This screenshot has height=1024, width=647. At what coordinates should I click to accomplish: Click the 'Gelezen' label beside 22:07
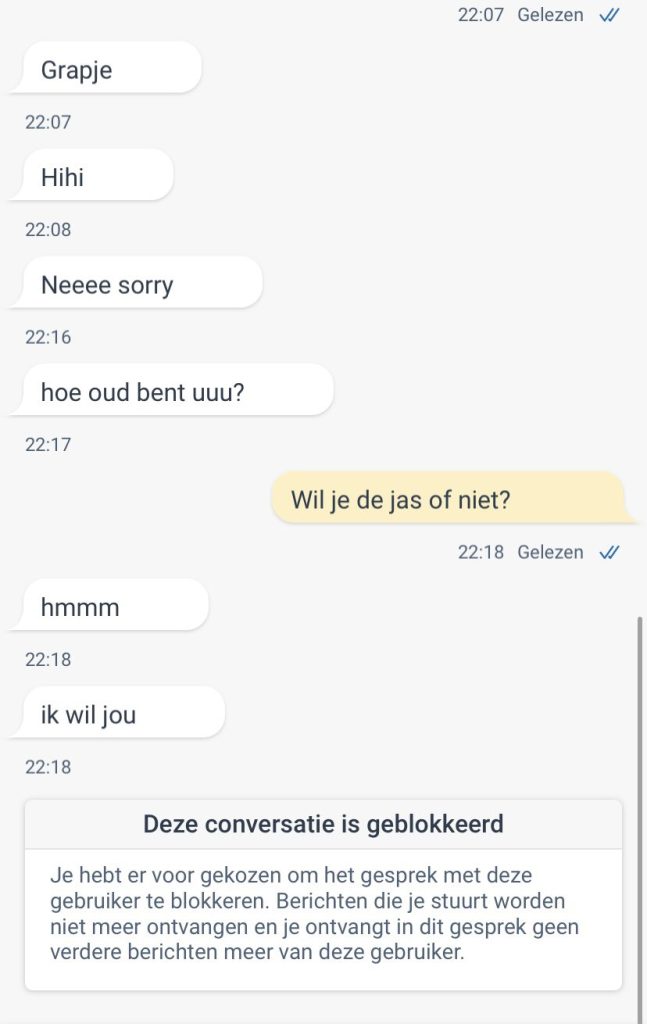click(x=550, y=15)
